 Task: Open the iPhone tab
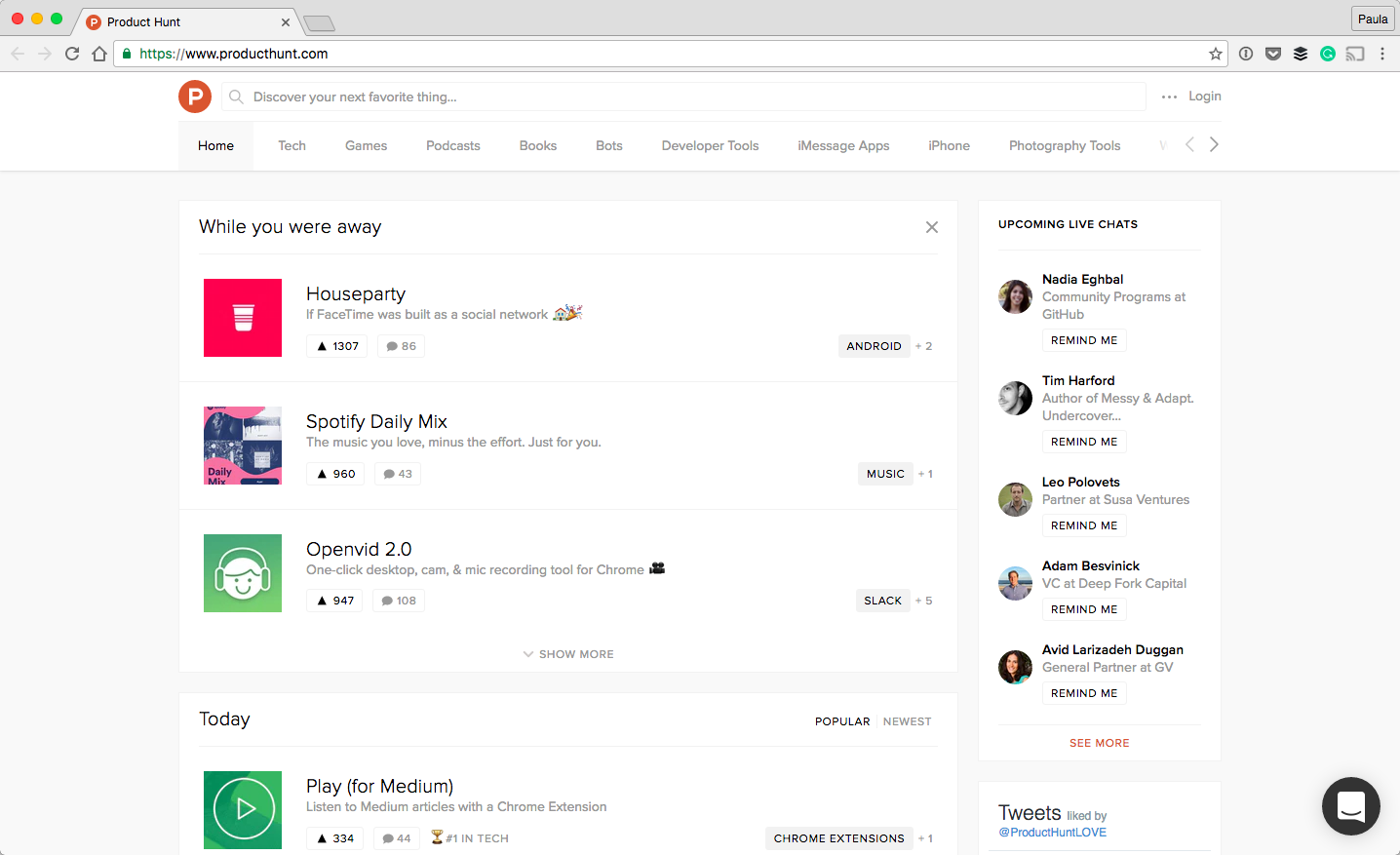tap(949, 146)
